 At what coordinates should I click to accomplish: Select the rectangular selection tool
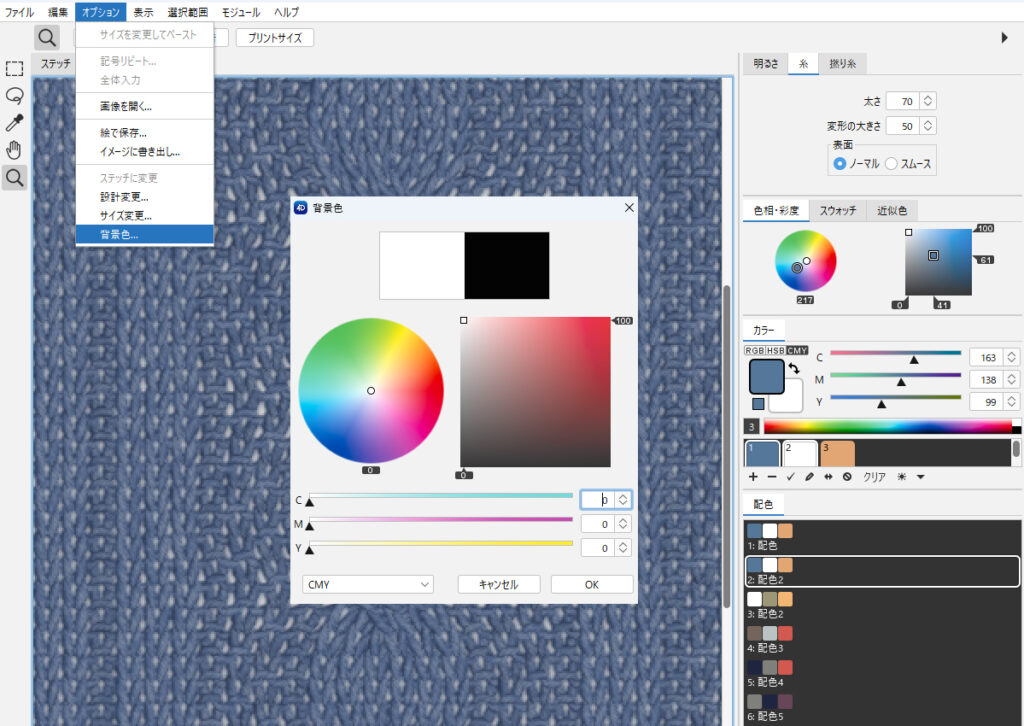(x=14, y=69)
